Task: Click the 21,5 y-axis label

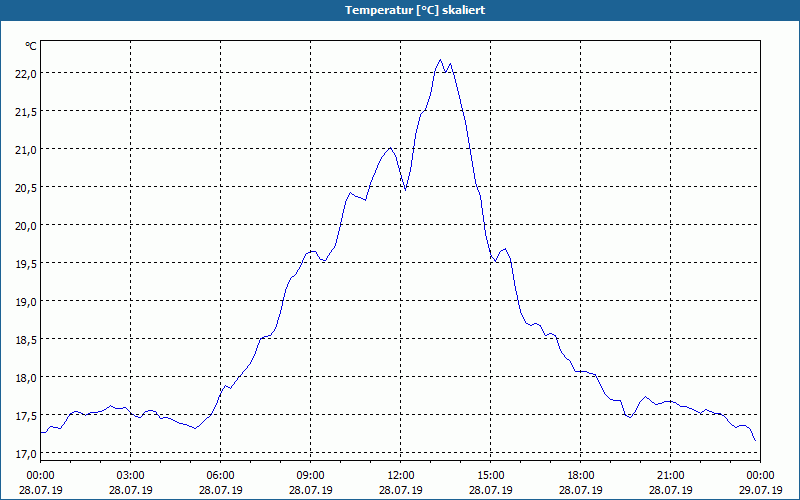Action: (x=26, y=112)
